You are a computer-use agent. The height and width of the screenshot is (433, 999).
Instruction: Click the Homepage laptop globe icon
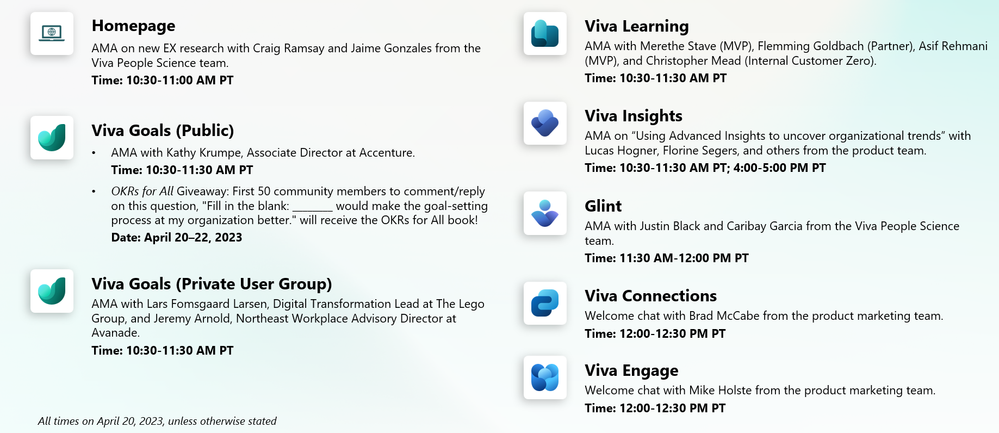(52, 33)
